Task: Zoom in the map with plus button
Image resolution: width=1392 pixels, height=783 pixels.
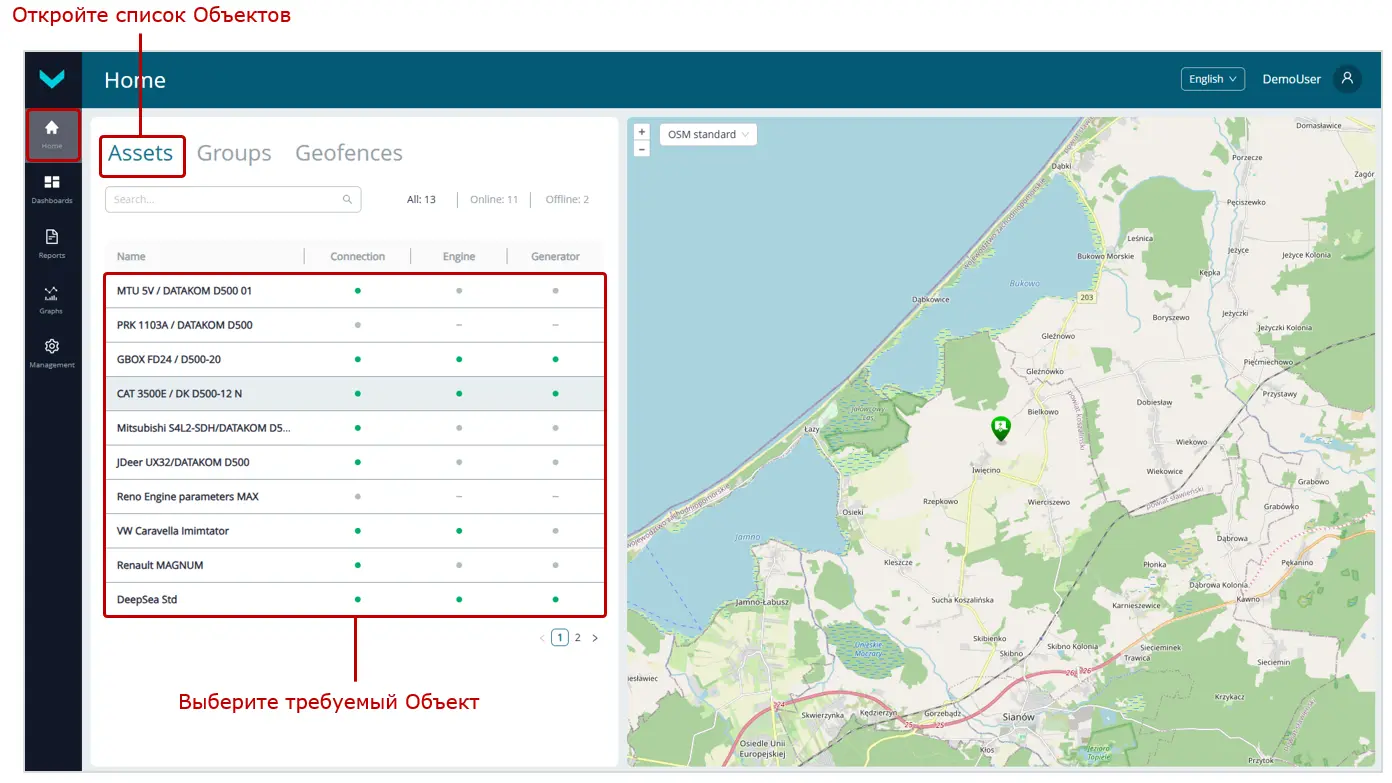Action: [642, 132]
